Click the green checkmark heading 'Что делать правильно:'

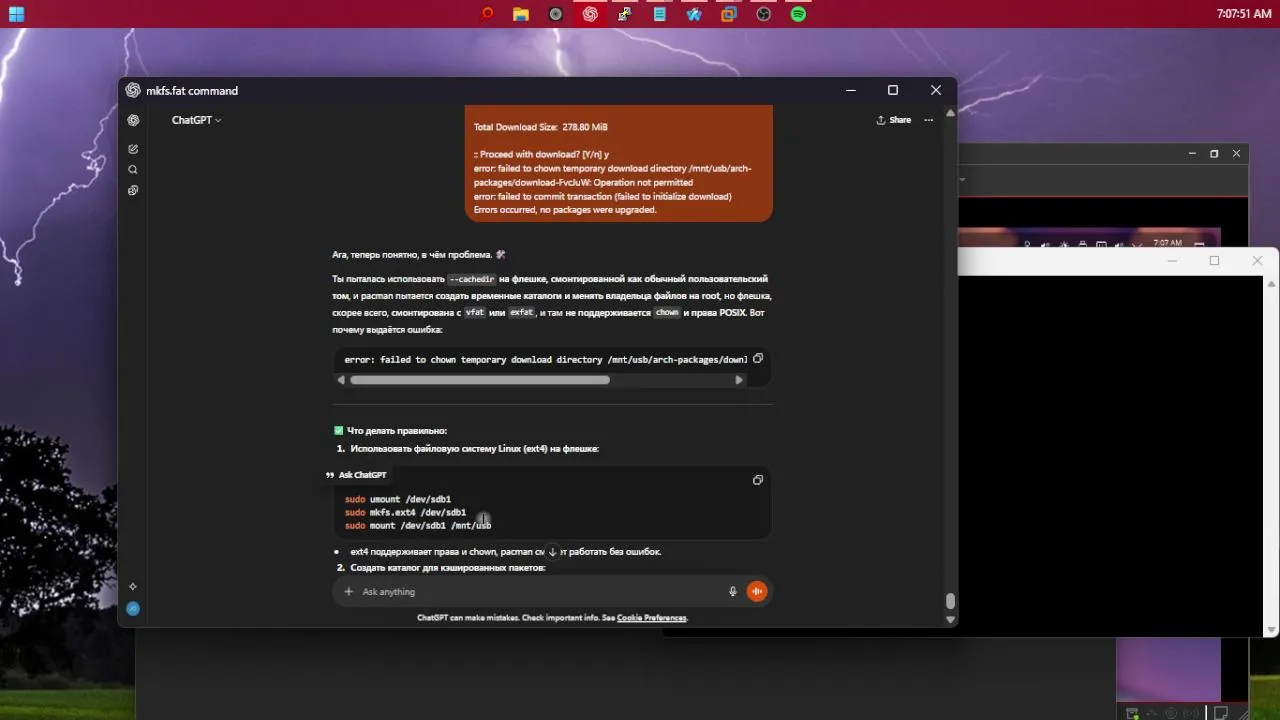click(x=391, y=431)
